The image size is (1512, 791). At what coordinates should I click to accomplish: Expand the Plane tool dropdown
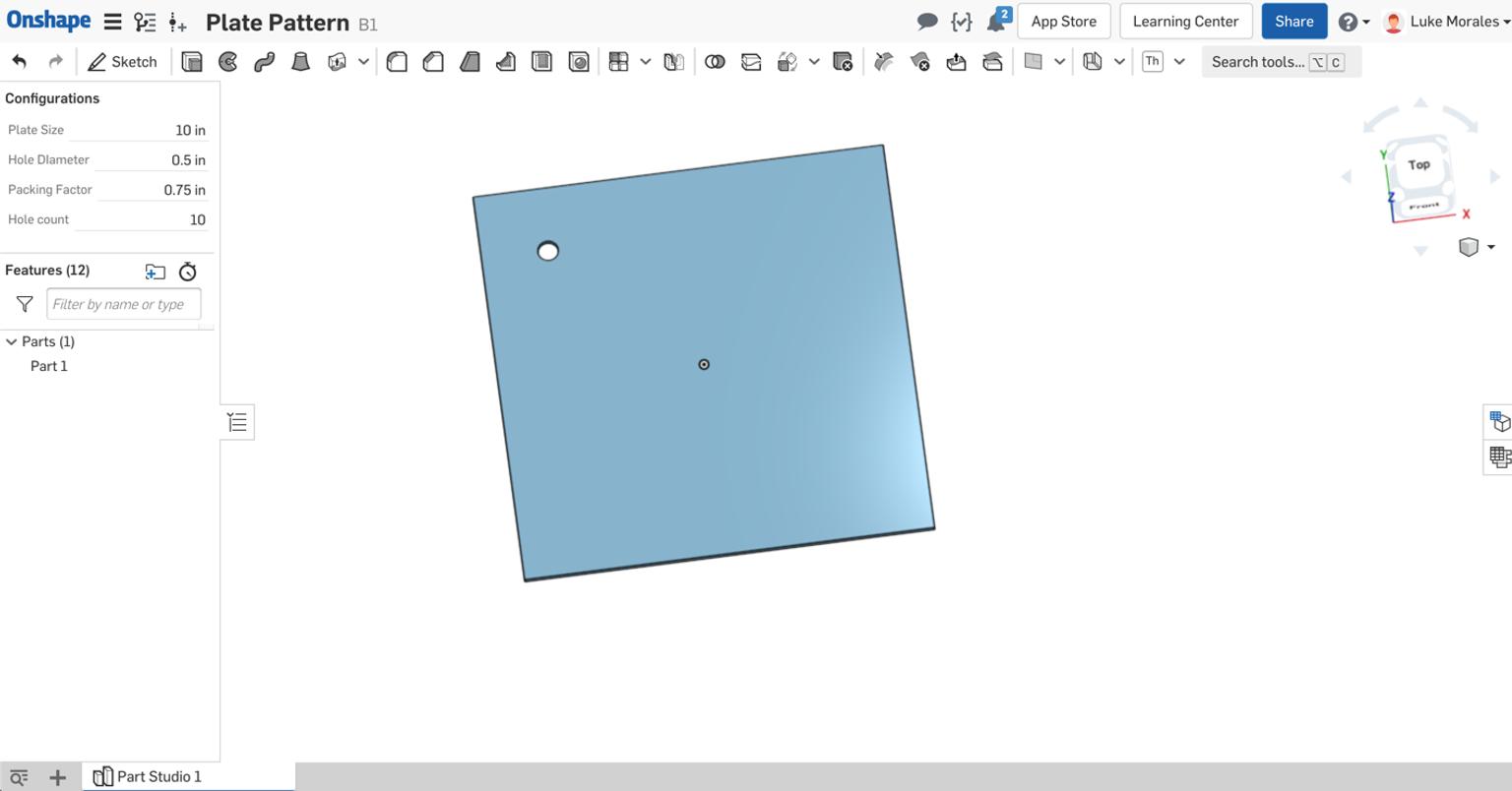click(1061, 61)
